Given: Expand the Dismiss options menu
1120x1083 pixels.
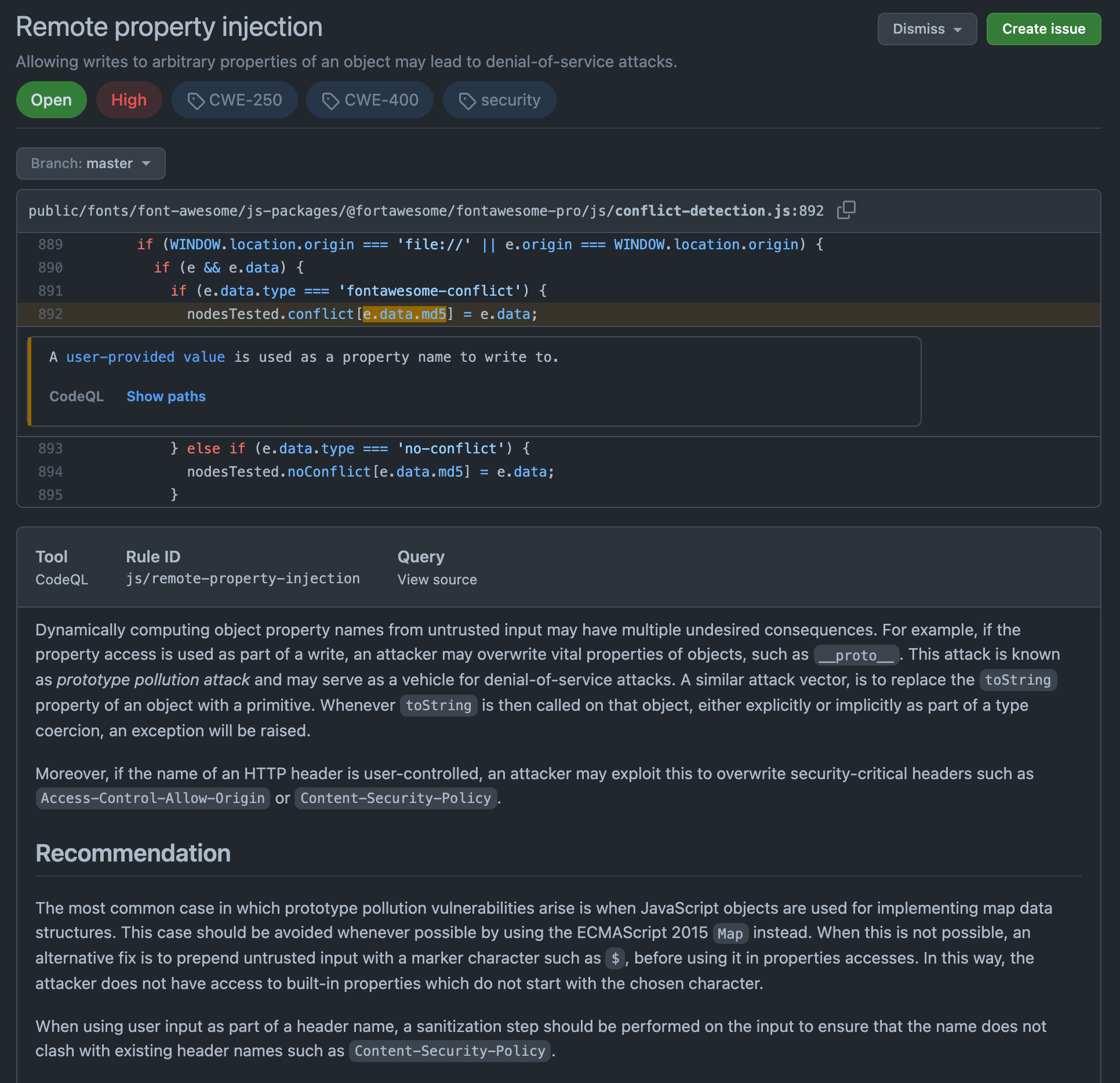Looking at the screenshot, I should (x=926, y=29).
